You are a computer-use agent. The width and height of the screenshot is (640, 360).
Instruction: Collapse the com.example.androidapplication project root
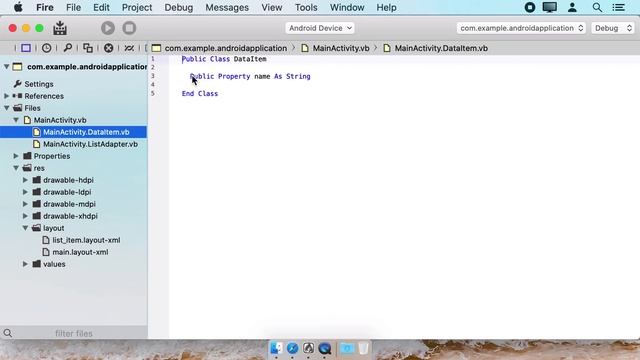pyautogui.click(x=7, y=67)
